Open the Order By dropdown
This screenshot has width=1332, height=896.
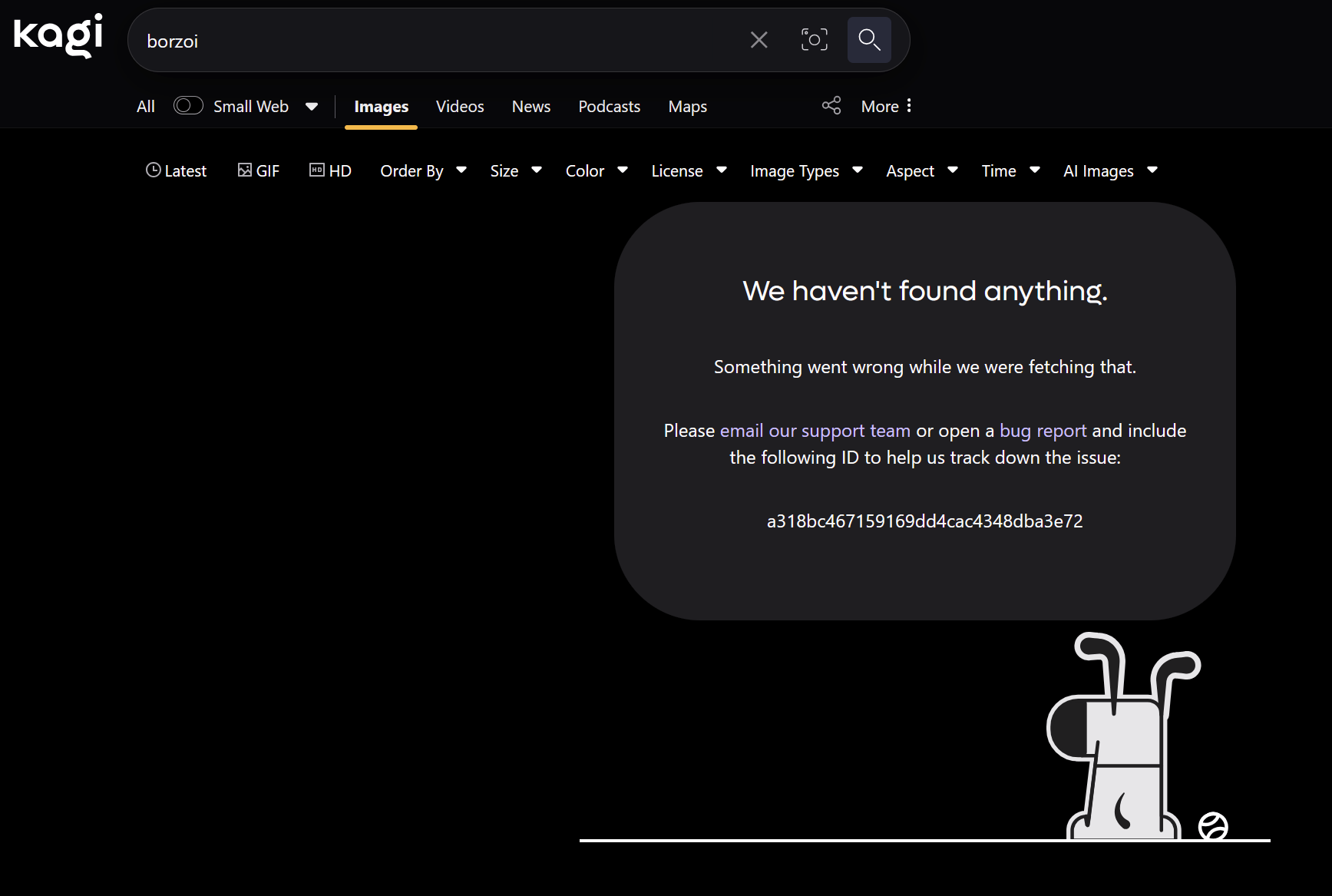(x=423, y=170)
